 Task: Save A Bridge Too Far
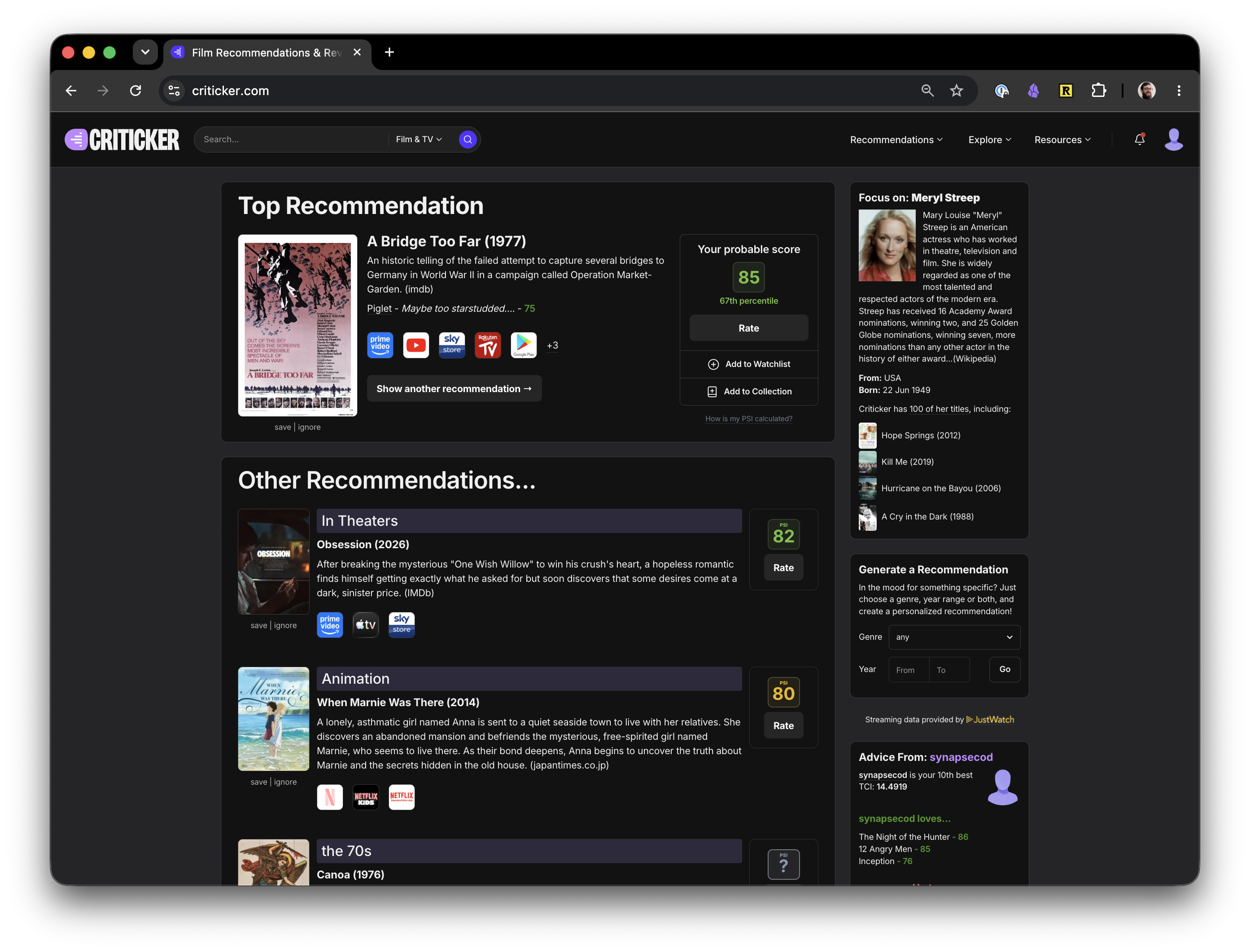coord(282,427)
